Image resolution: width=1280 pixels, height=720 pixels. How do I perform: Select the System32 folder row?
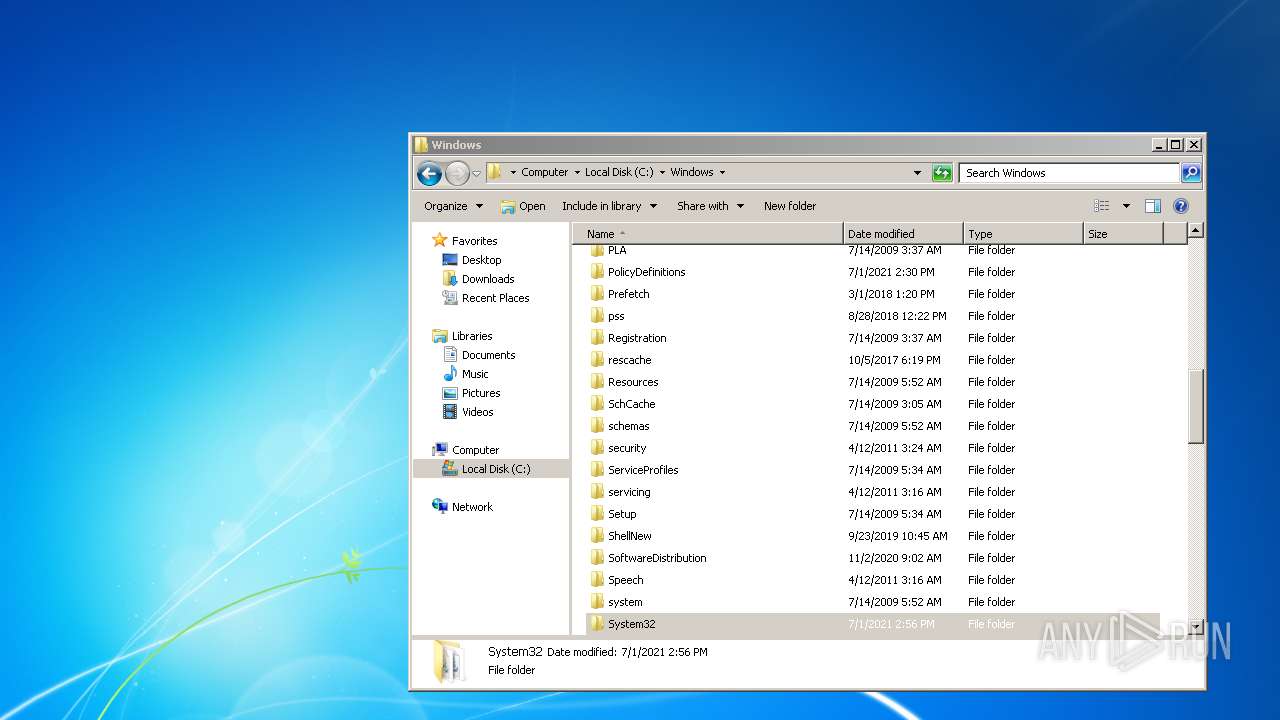click(x=872, y=624)
